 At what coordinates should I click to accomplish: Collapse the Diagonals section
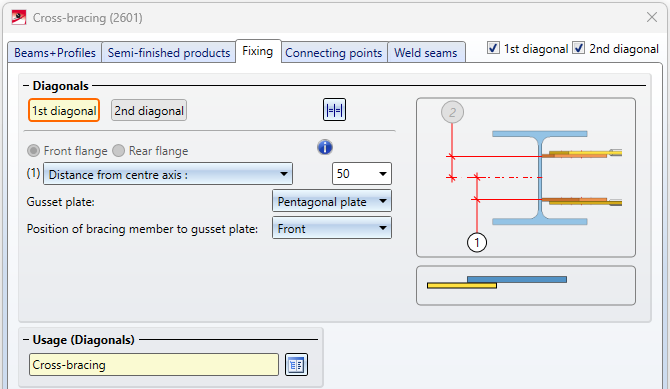[26, 86]
